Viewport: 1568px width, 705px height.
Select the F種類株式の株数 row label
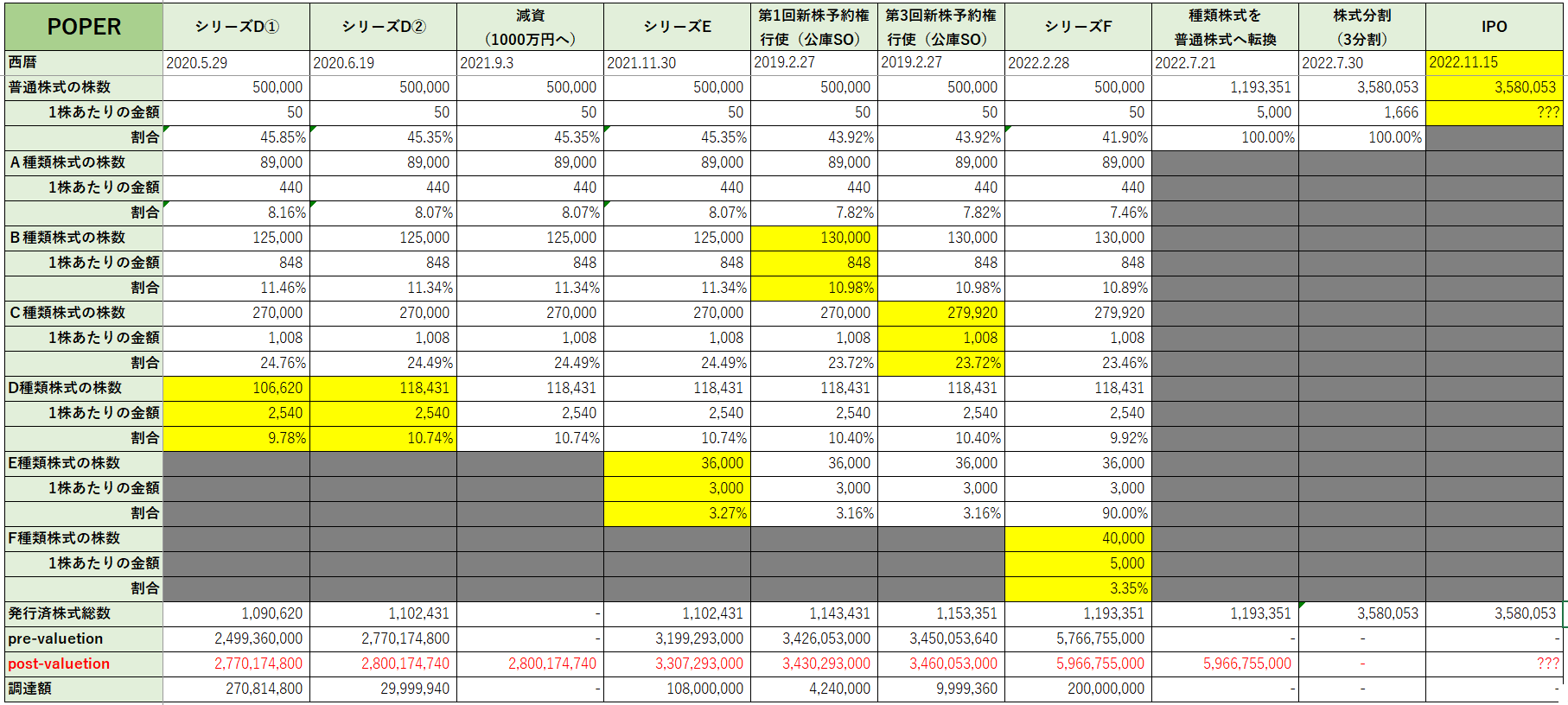pyautogui.click(x=84, y=538)
